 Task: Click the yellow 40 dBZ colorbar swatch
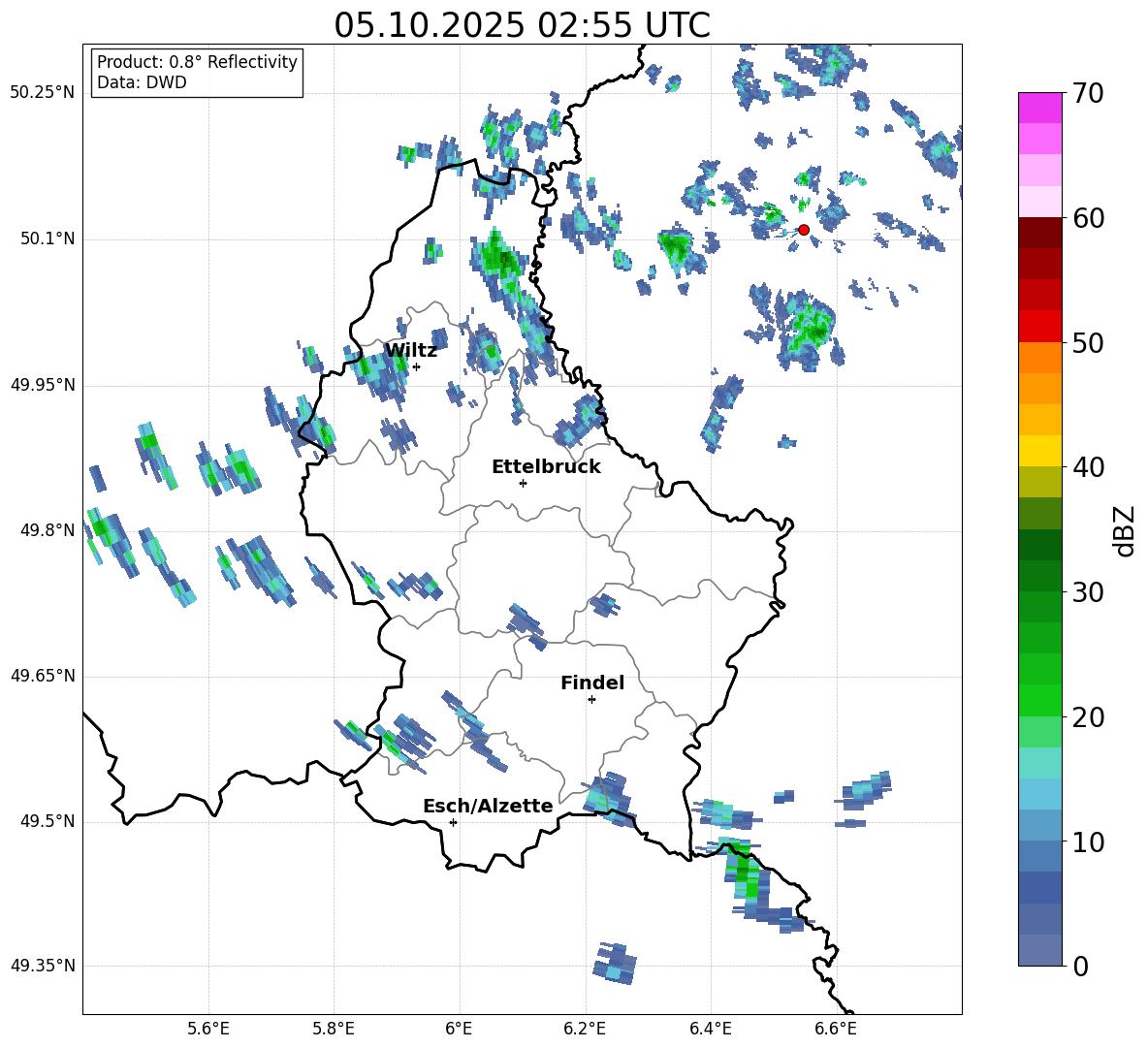click(x=1039, y=451)
